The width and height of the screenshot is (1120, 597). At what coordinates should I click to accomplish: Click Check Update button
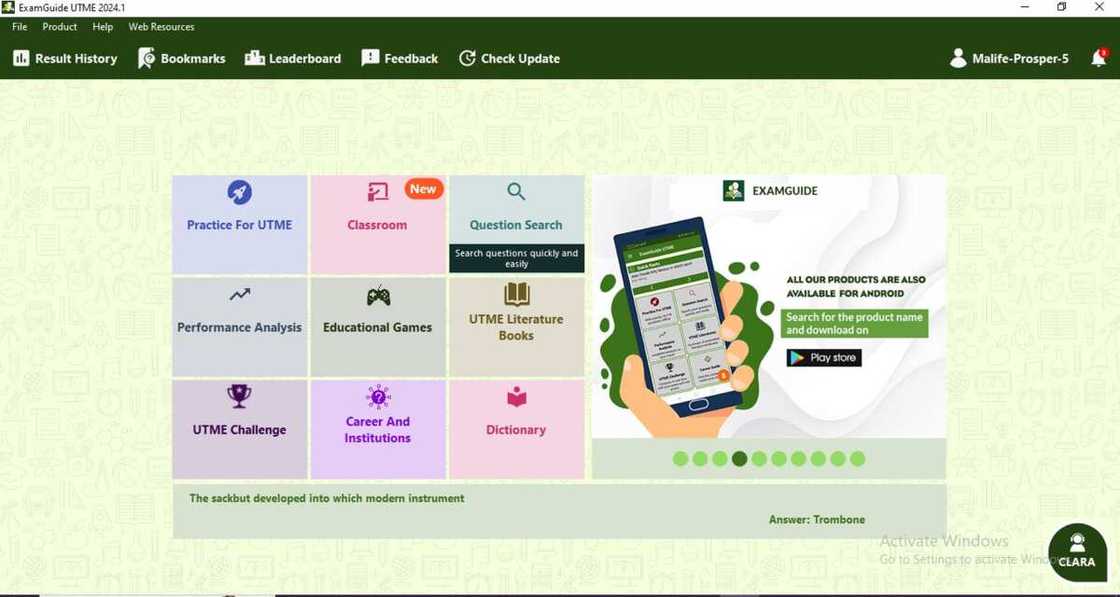point(509,59)
